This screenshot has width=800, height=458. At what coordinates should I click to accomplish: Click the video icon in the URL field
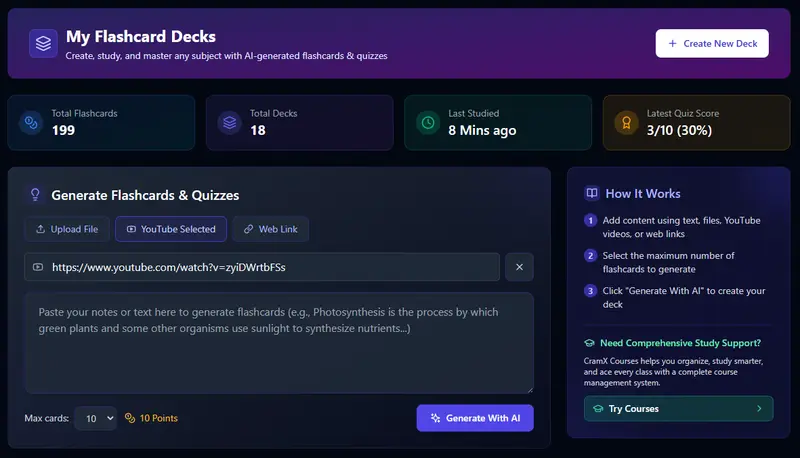click(38, 267)
